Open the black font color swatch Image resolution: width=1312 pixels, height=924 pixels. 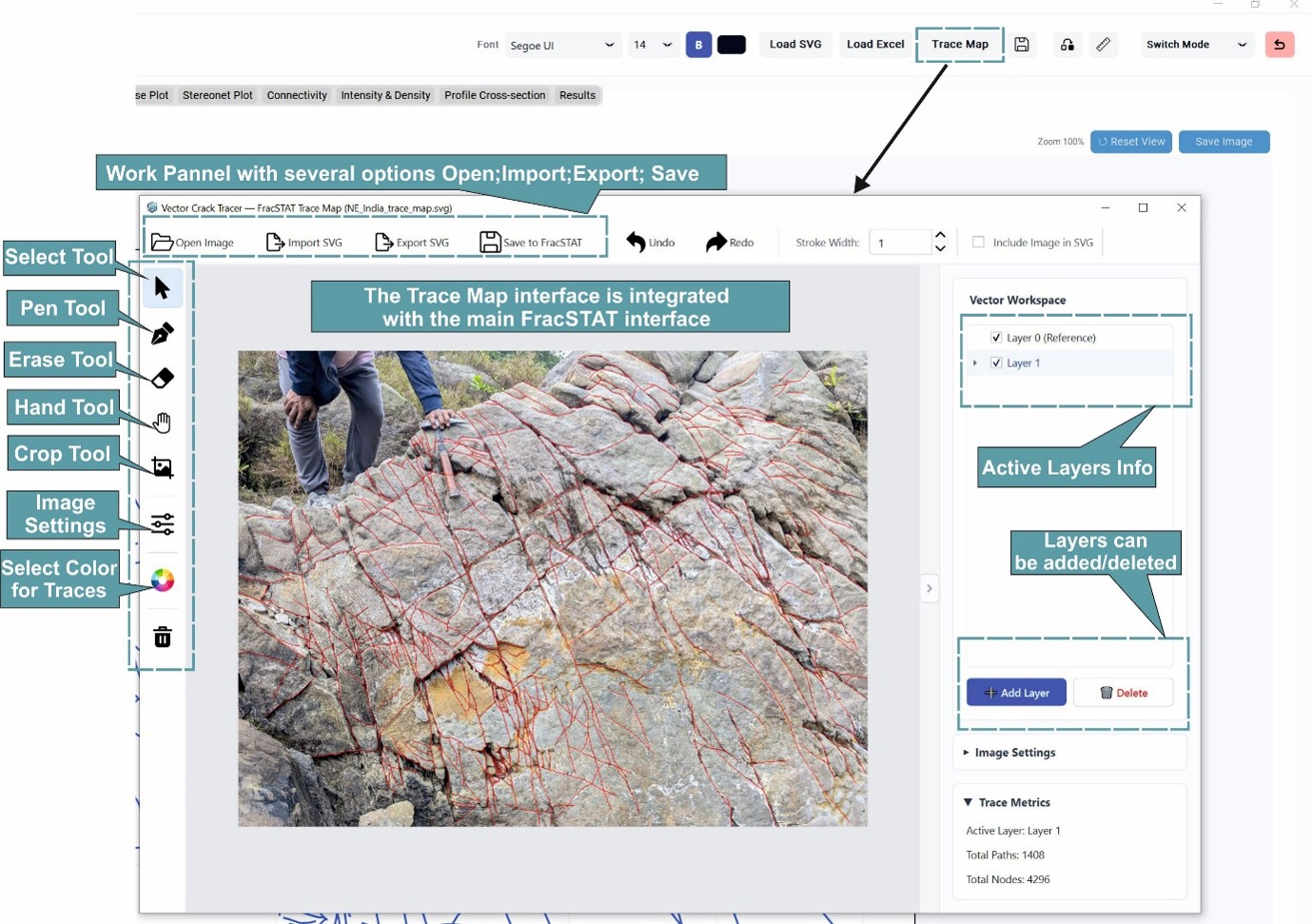[732, 45]
